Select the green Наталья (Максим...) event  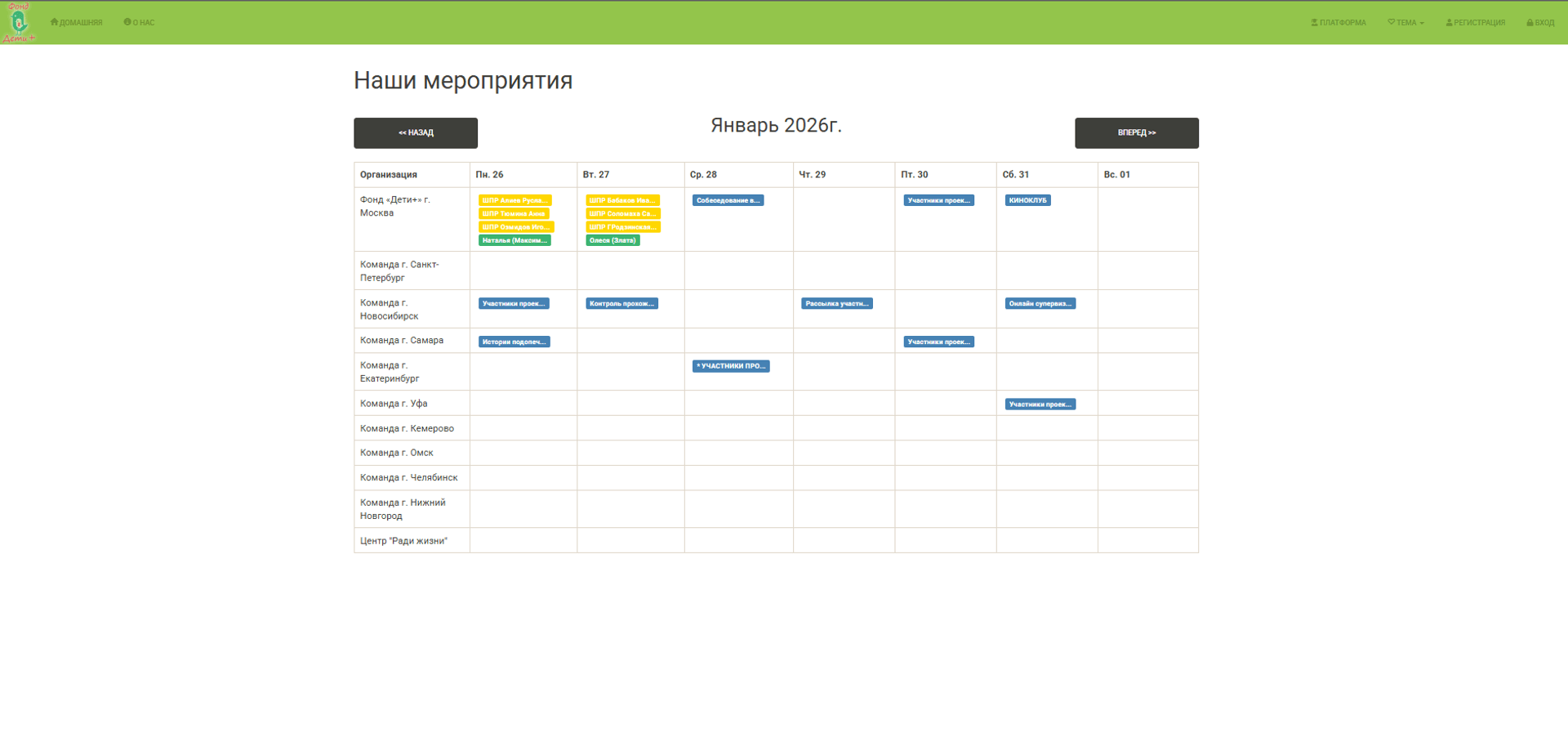coord(514,240)
